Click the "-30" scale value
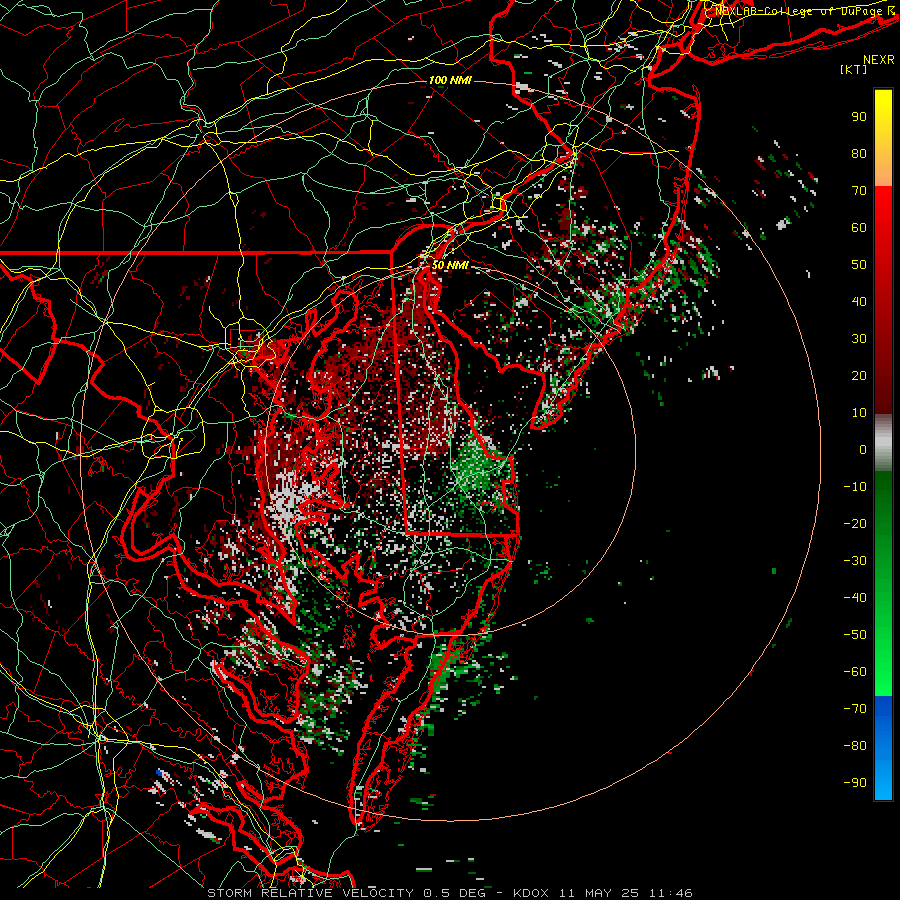900x900 pixels. [x=855, y=561]
